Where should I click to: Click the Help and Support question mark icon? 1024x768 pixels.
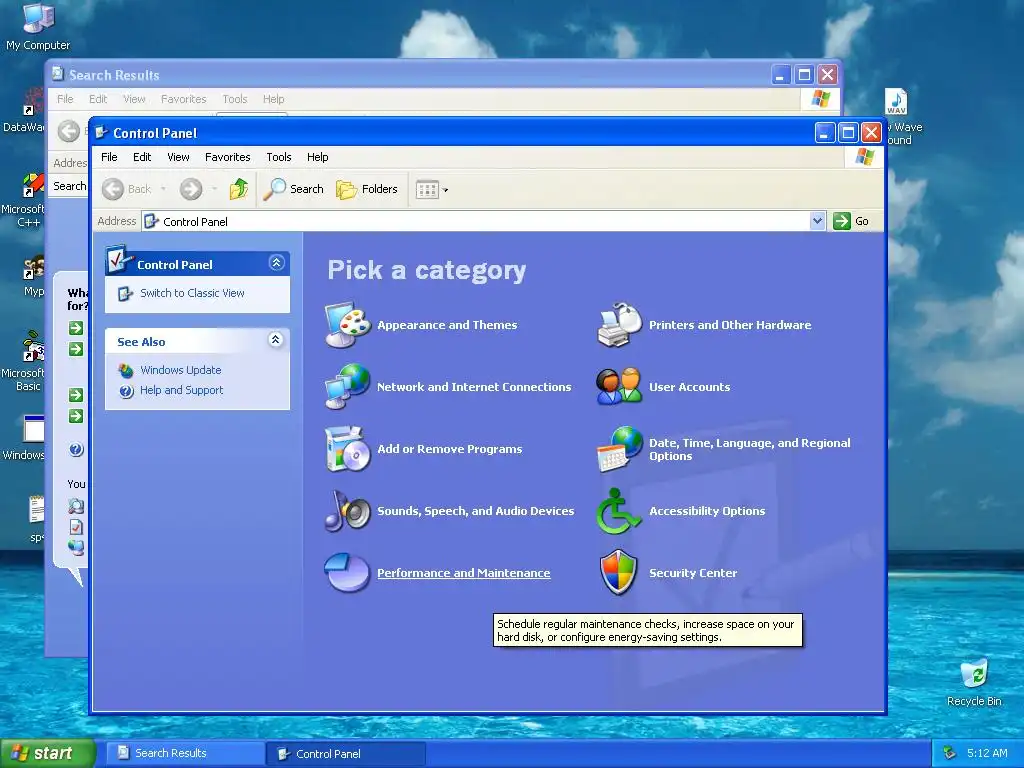pyautogui.click(x=126, y=391)
